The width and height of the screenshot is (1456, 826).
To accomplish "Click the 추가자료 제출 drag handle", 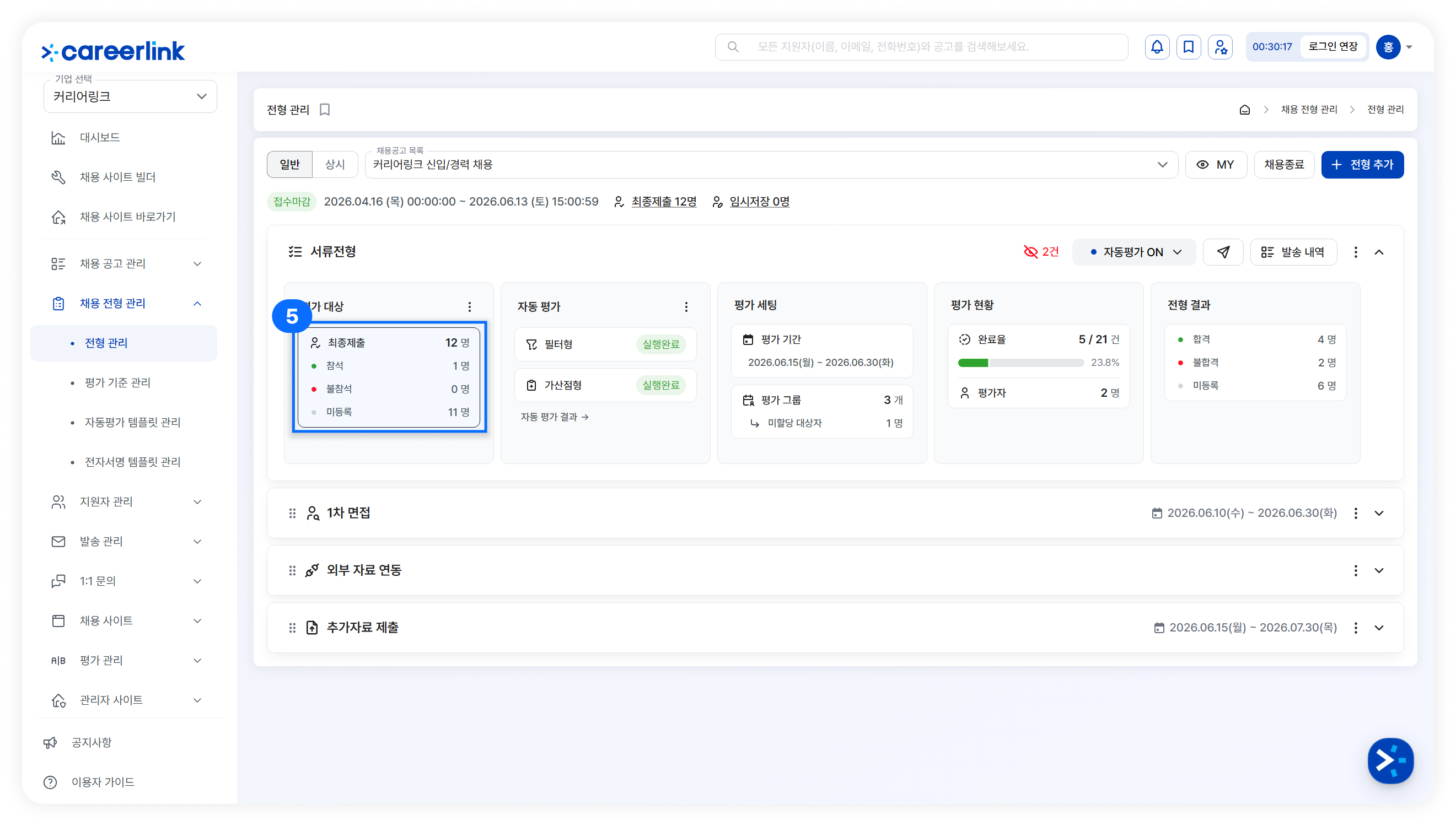I will click(292, 628).
